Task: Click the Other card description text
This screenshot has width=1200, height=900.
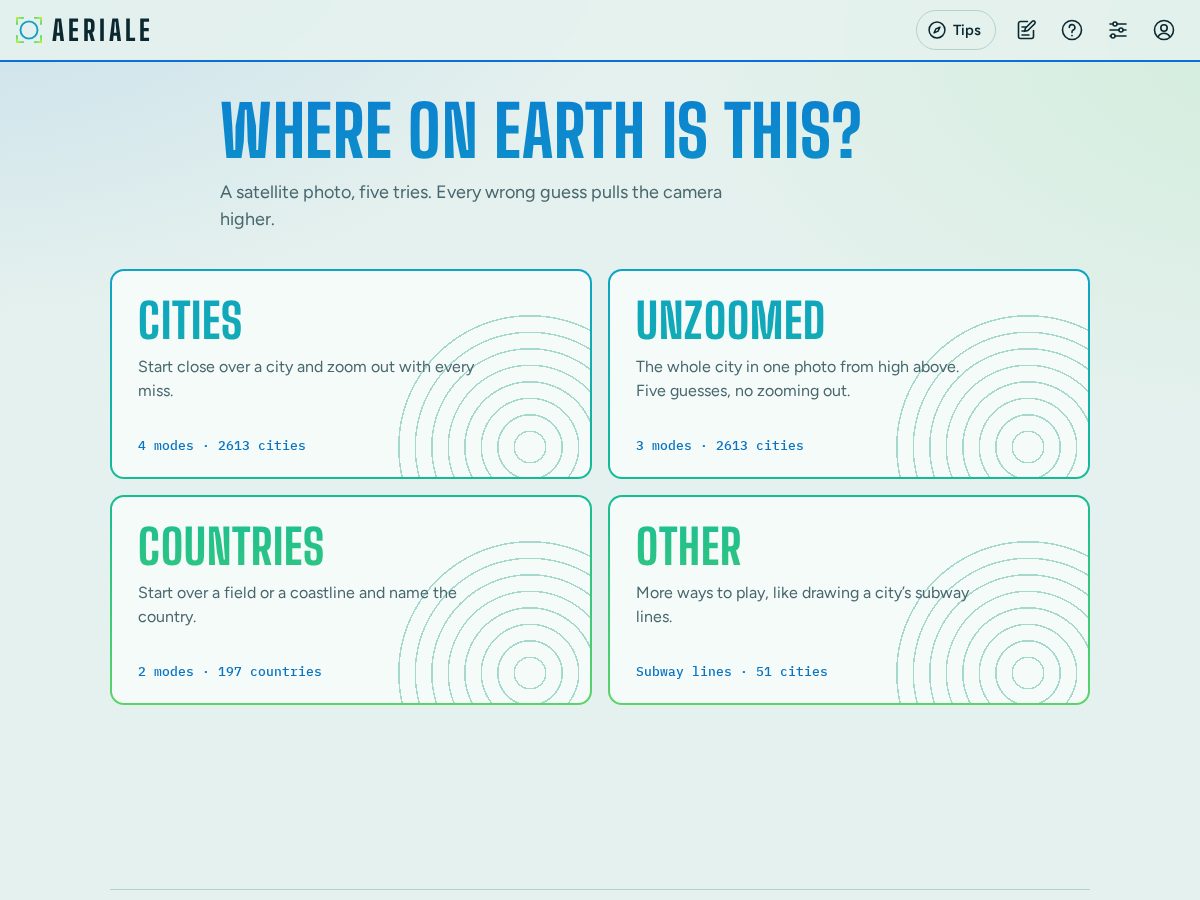Action: pos(803,605)
